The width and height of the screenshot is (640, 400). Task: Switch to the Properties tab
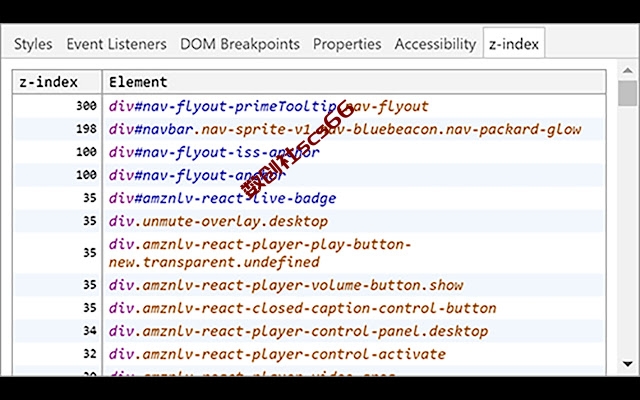tap(347, 44)
